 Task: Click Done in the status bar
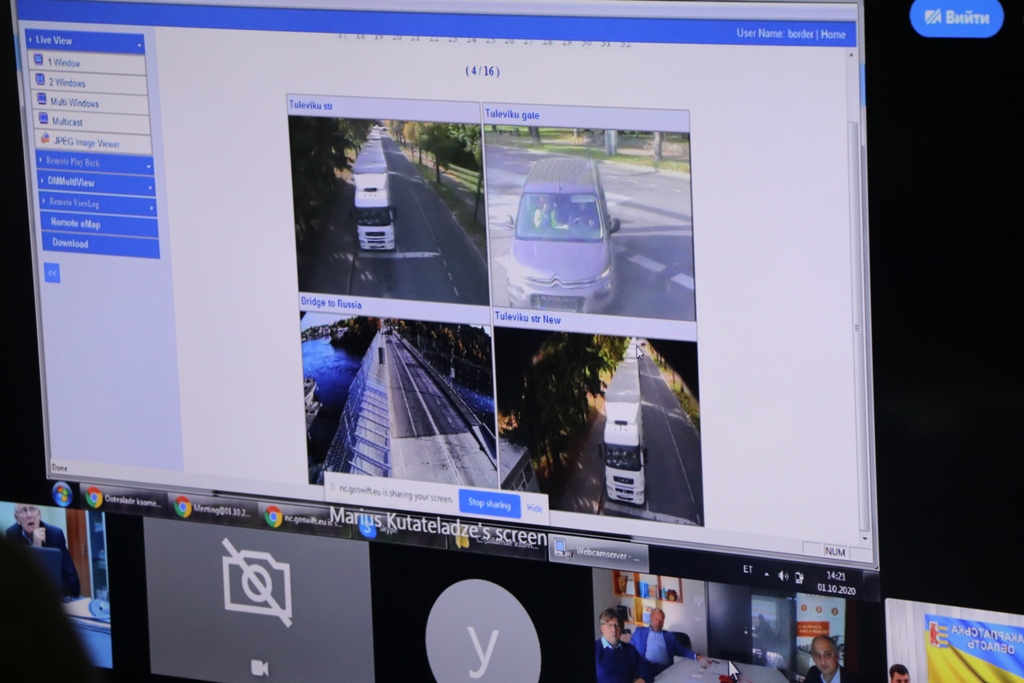(59, 468)
